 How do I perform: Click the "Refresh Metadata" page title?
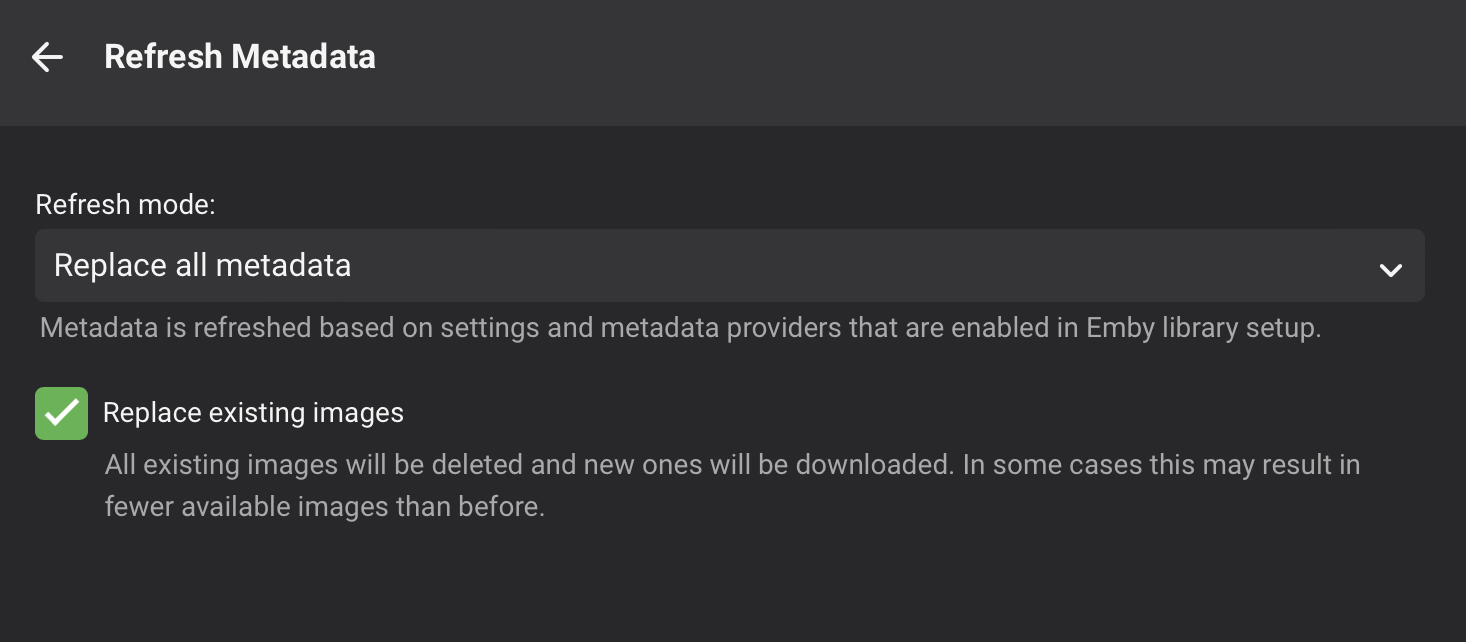click(x=240, y=57)
